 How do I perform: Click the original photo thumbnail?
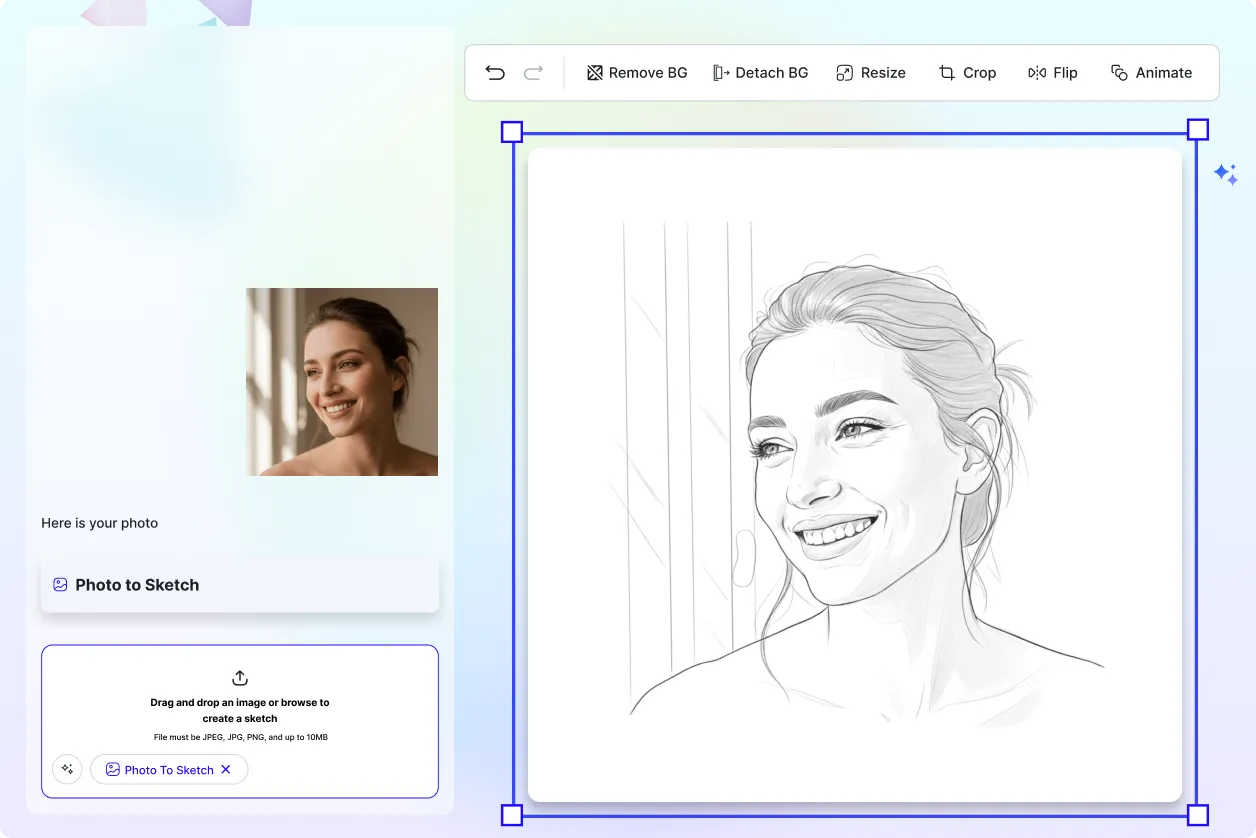tap(341, 381)
